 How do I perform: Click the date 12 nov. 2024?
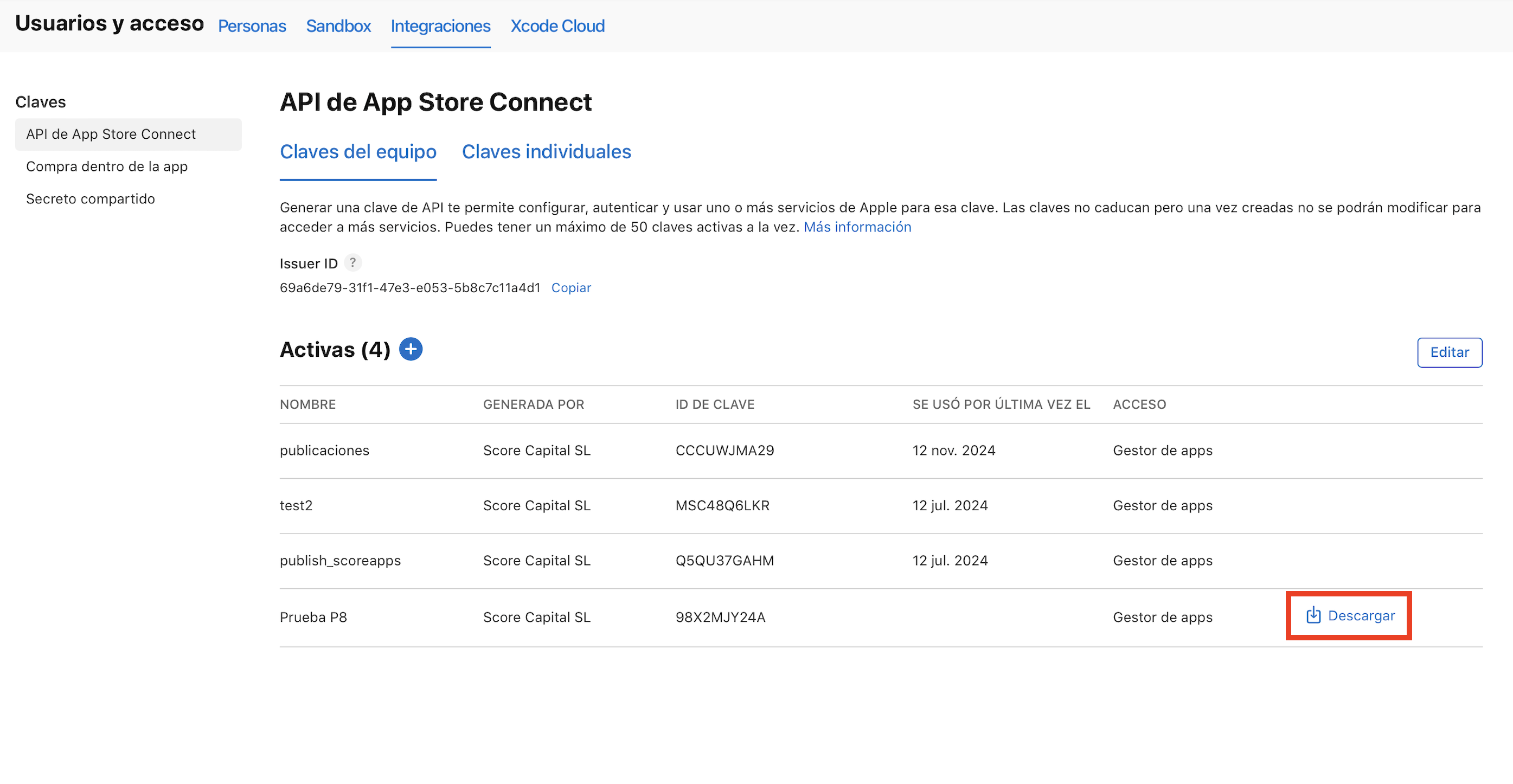[954, 451]
